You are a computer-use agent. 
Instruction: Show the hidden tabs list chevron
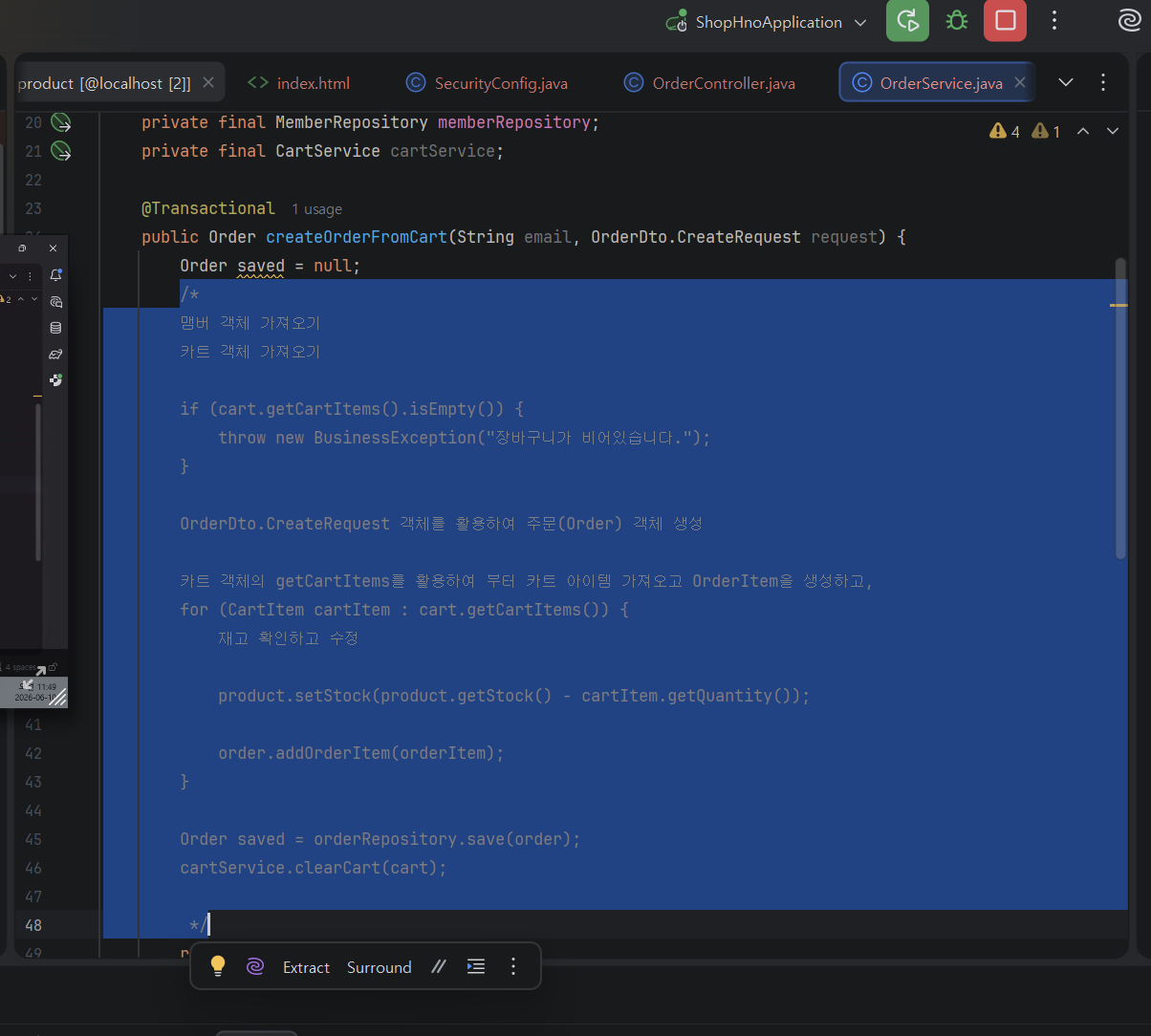[1066, 83]
